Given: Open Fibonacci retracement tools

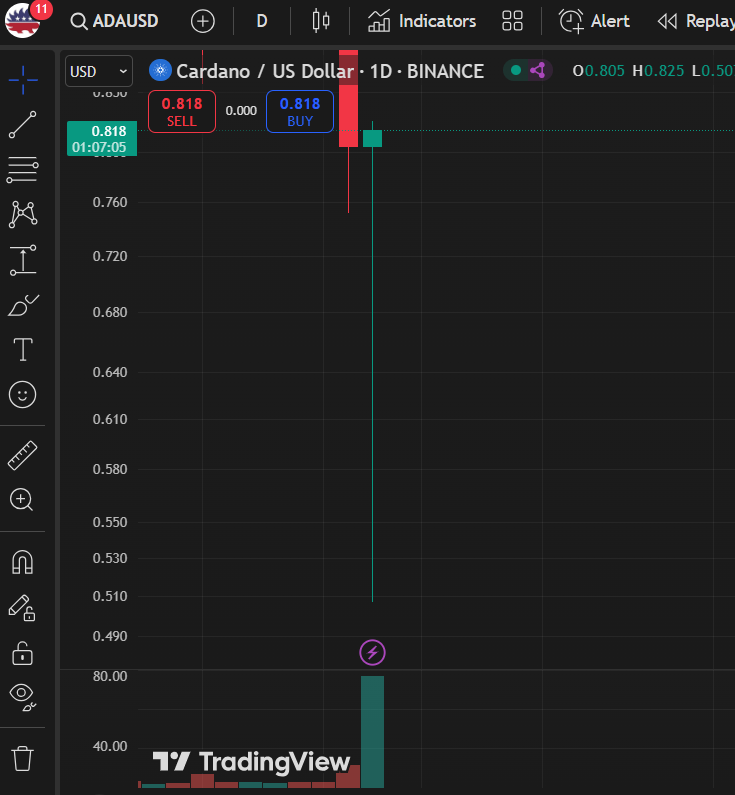Looking at the screenshot, I should pyautogui.click(x=23, y=169).
